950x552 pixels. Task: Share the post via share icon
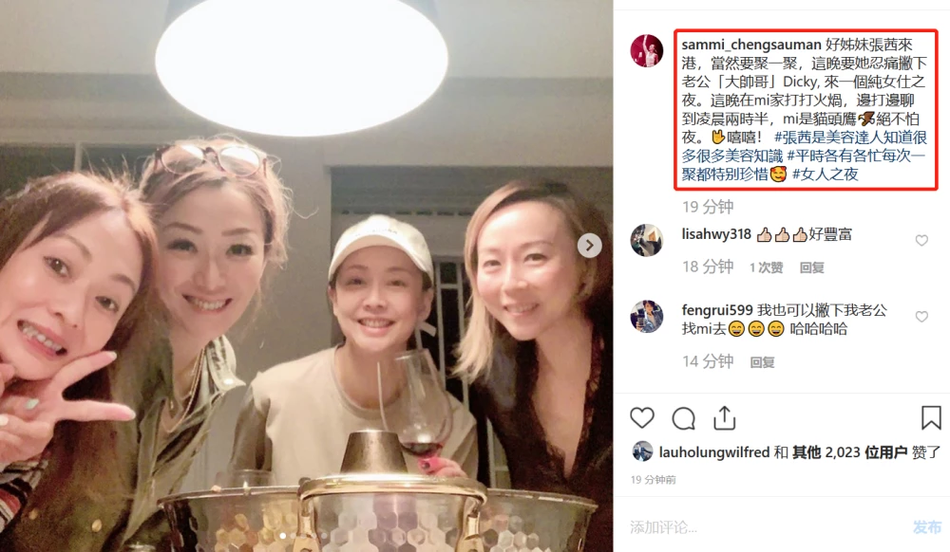tap(724, 418)
